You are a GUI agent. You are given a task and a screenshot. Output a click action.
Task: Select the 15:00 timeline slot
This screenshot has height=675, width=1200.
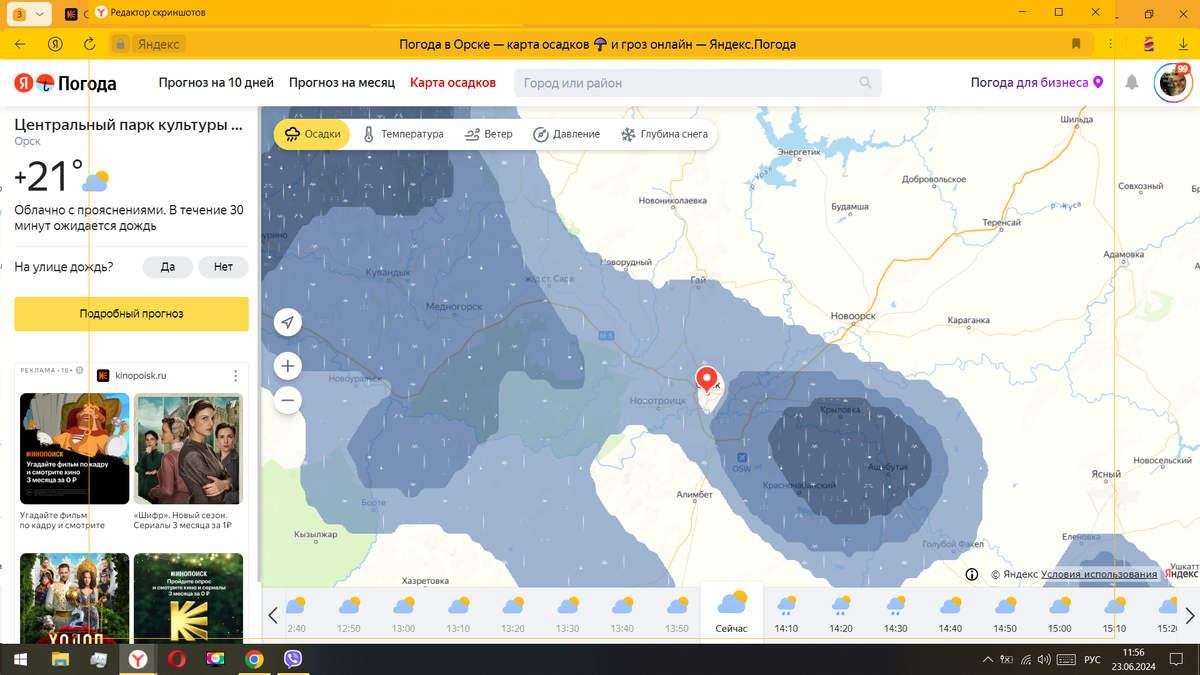(x=1059, y=615)
